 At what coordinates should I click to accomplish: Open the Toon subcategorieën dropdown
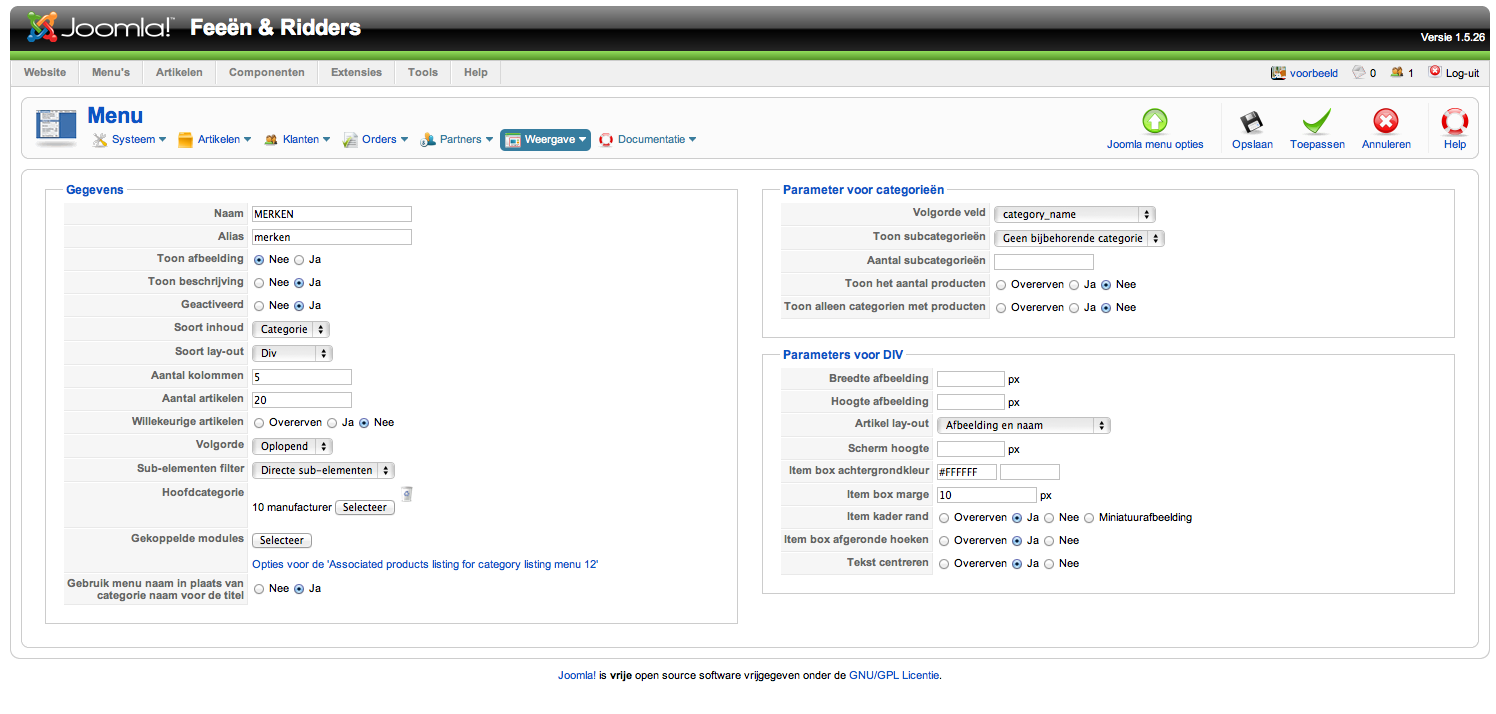(x=1080, y=239)
